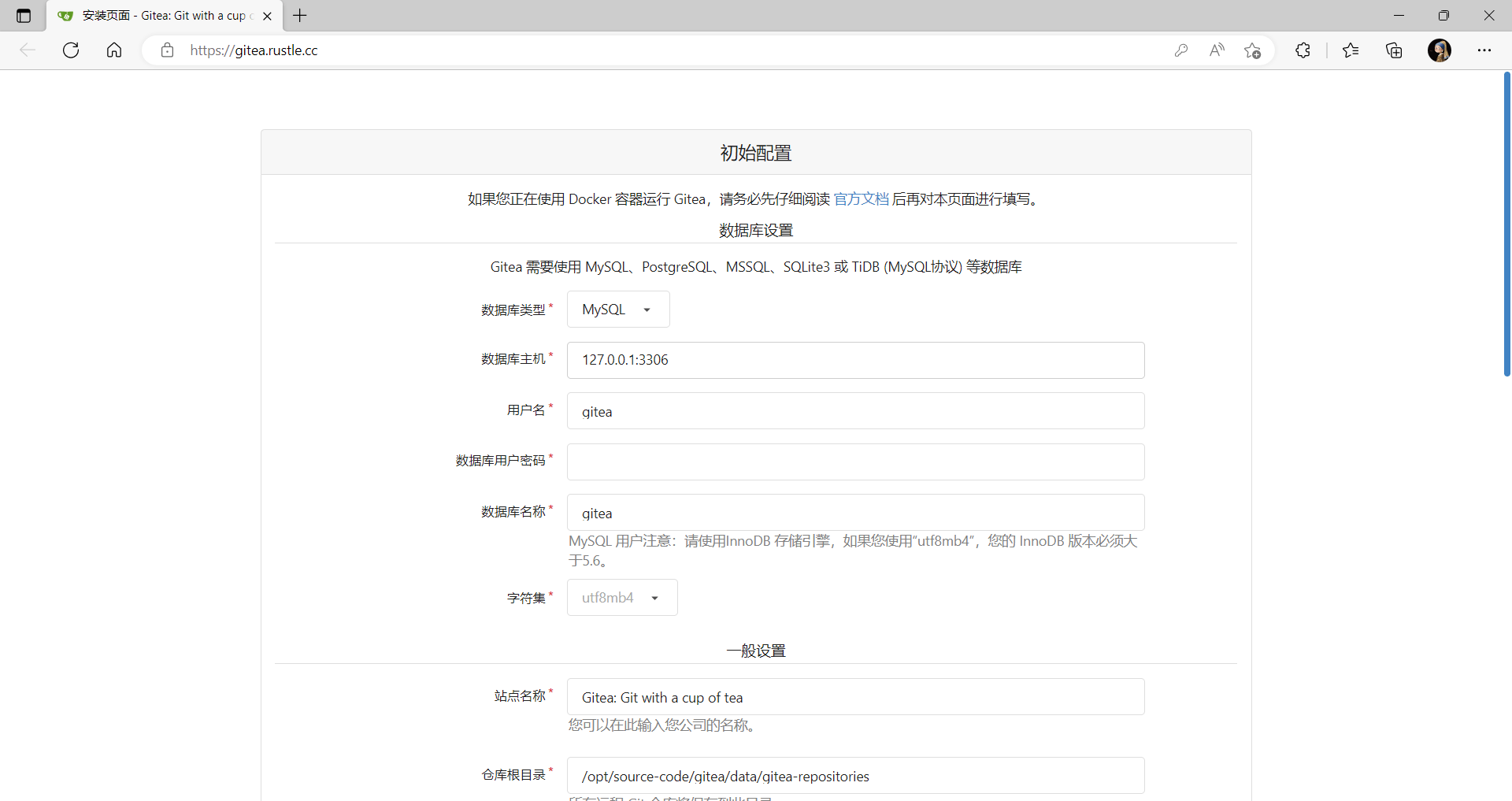Open the Extensions puzzle icon
This screenshot has width=1512, height=801.
1303,50
